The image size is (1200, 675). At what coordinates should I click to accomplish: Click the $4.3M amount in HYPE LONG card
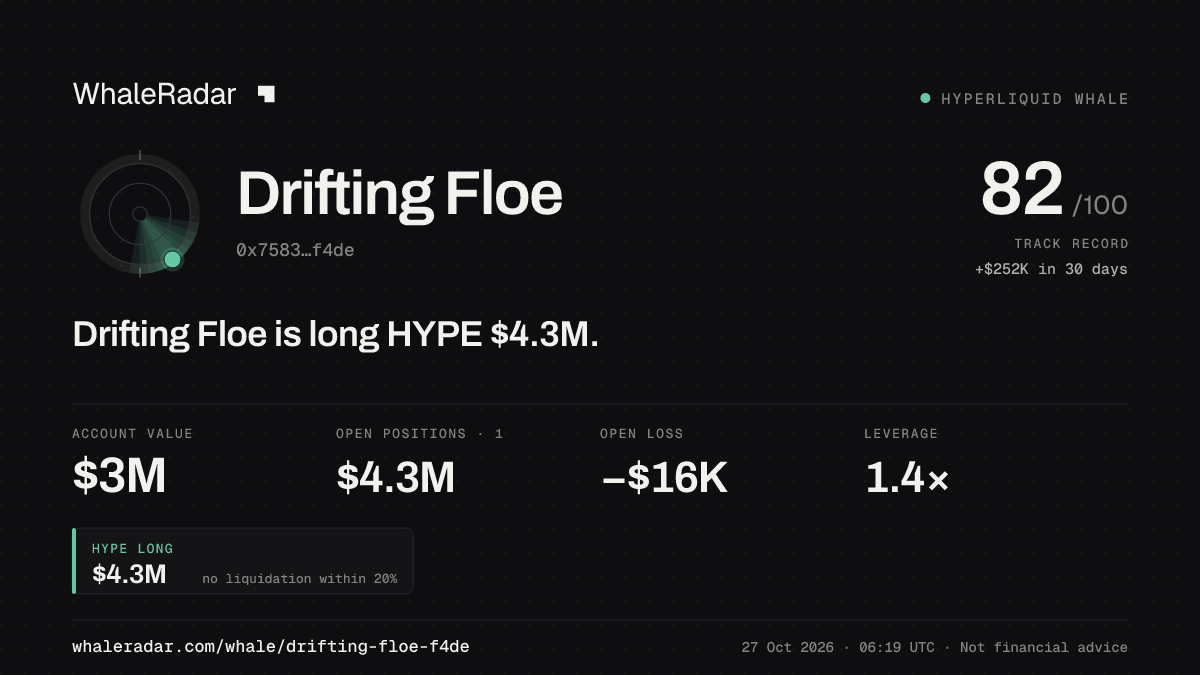[x=129, y=574]
